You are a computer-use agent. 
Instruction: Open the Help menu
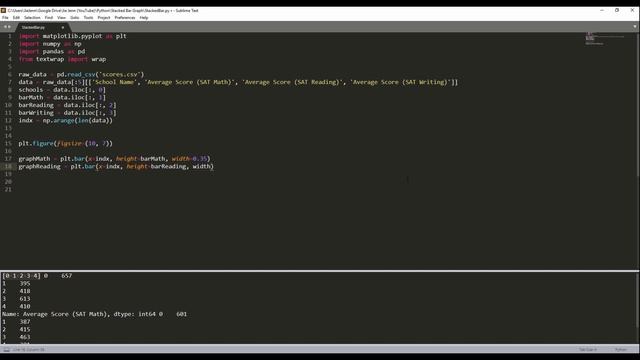pyautogui.click(x=144, y=18)
